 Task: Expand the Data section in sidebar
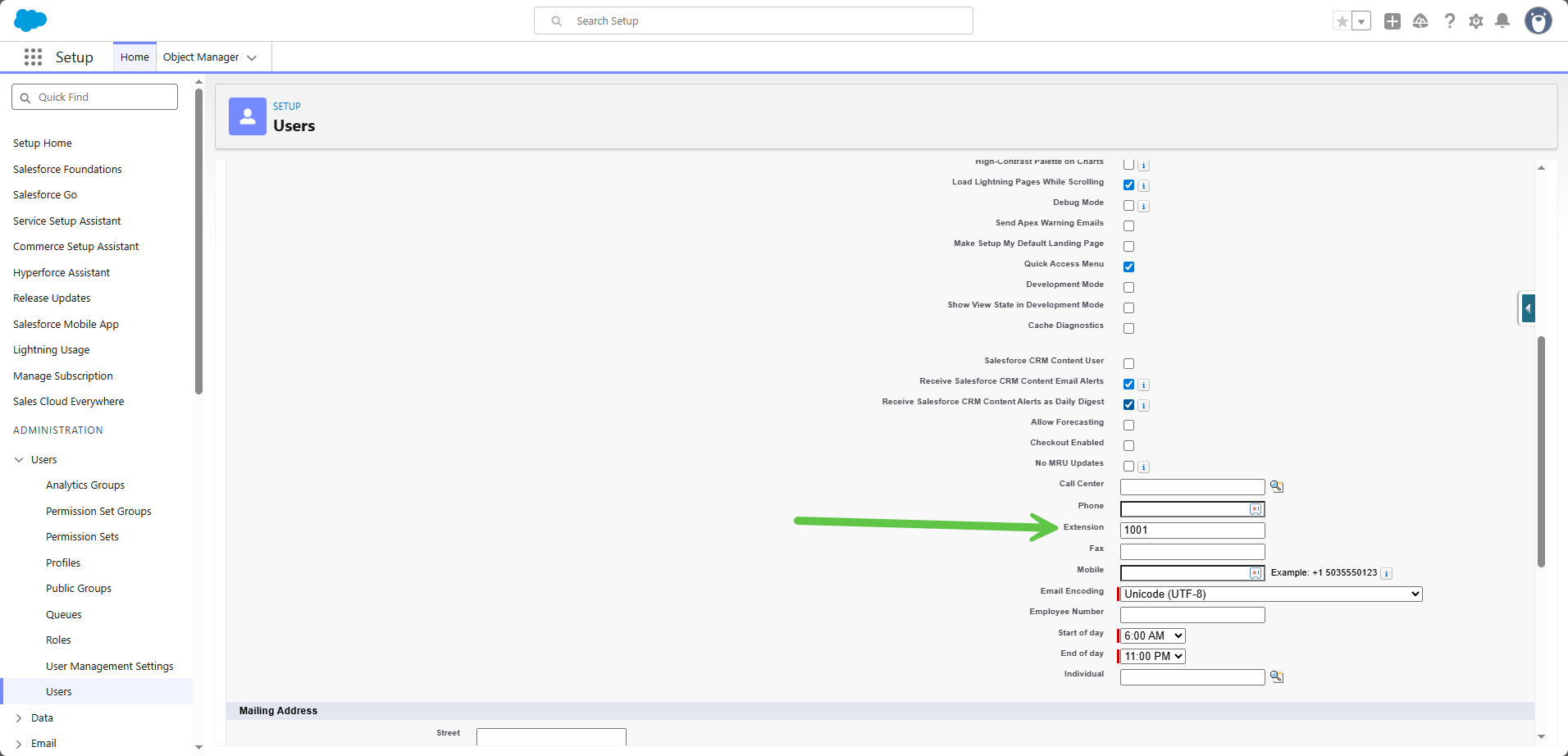(x=19, y=717)
